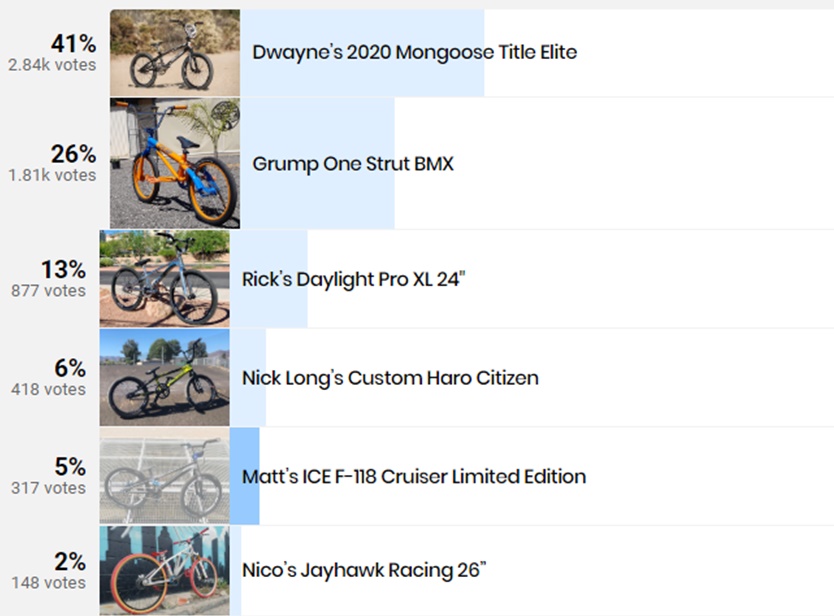Click the light blue result bar behind Grump One

coord(318,163)
